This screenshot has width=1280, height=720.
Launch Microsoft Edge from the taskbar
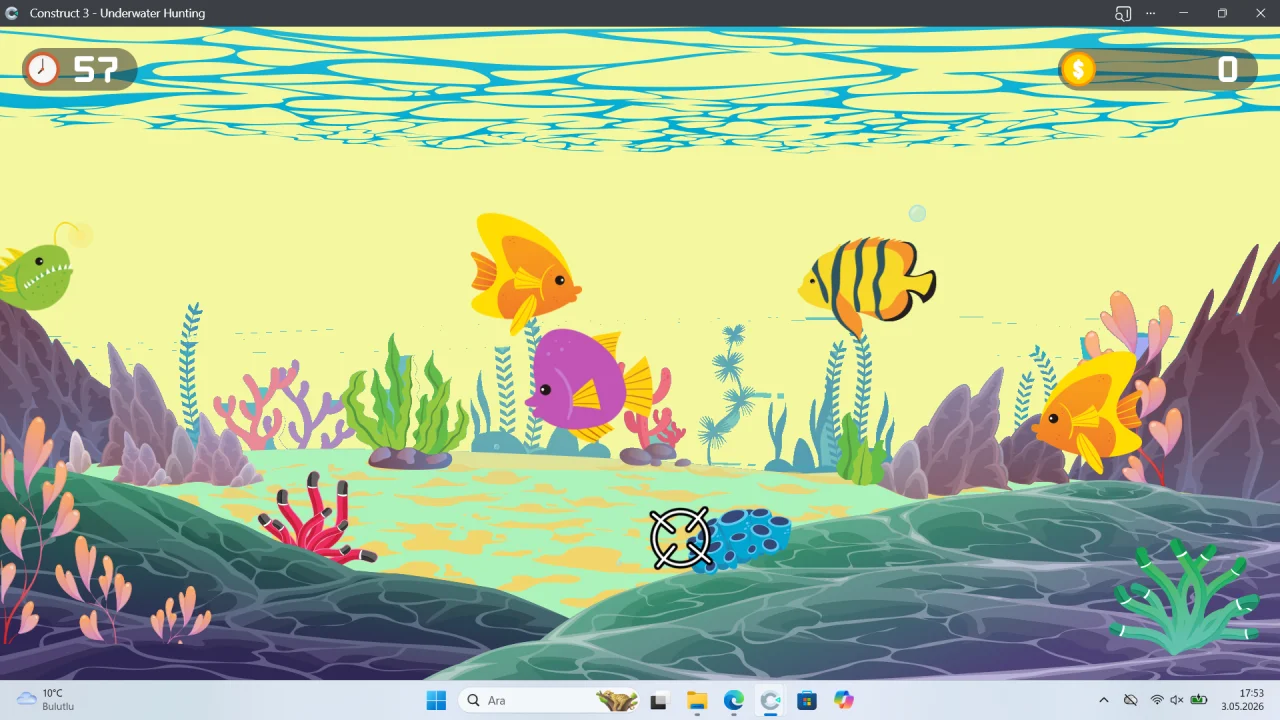[734, 701]
